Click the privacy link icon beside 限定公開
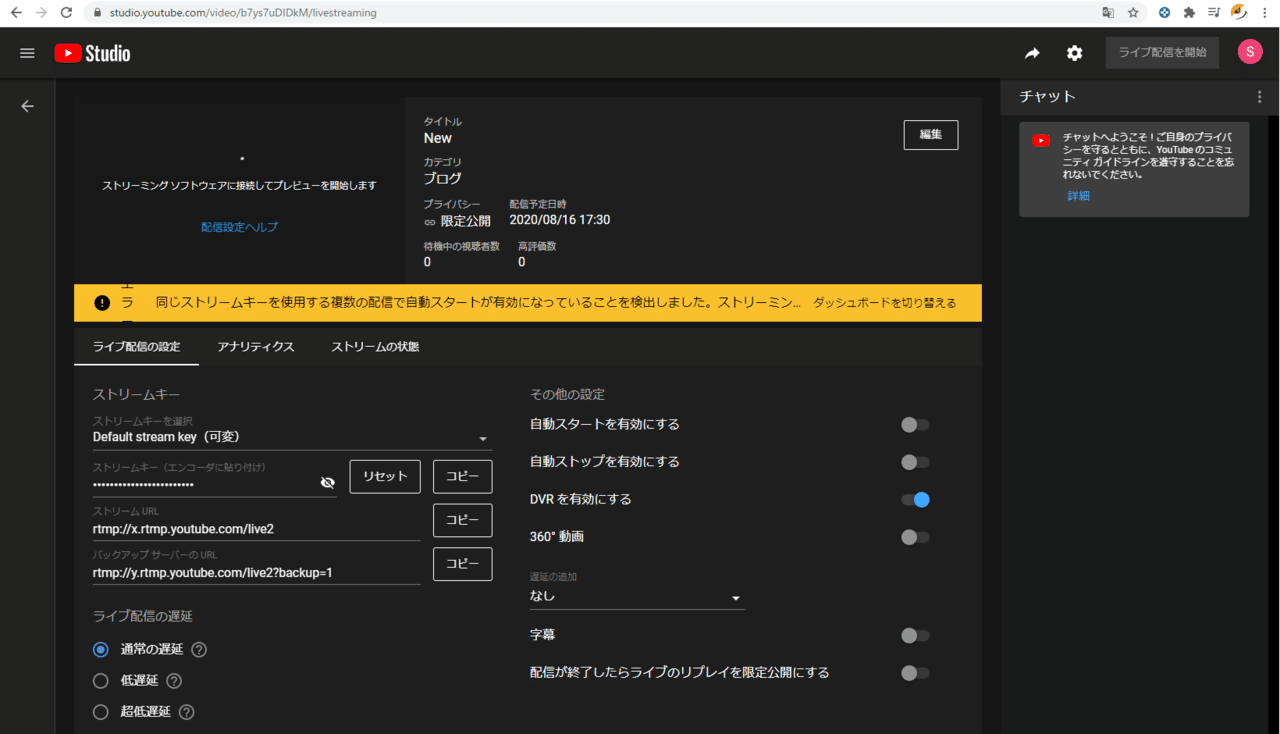Screen dimensions: 1280x734 pyautogui.click(x=430, y=221)
